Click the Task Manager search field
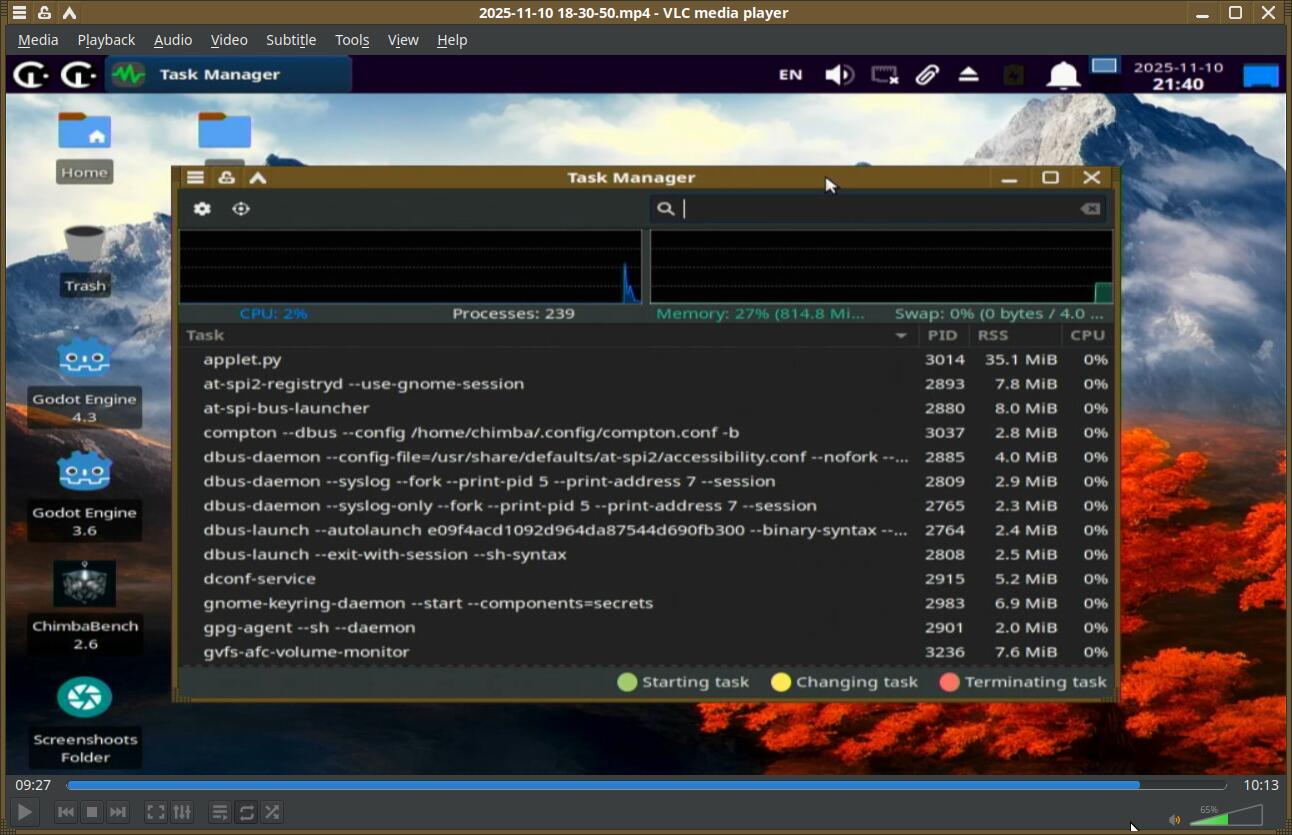This screenshot has height=835, width=1292. (x=877, y=208)
